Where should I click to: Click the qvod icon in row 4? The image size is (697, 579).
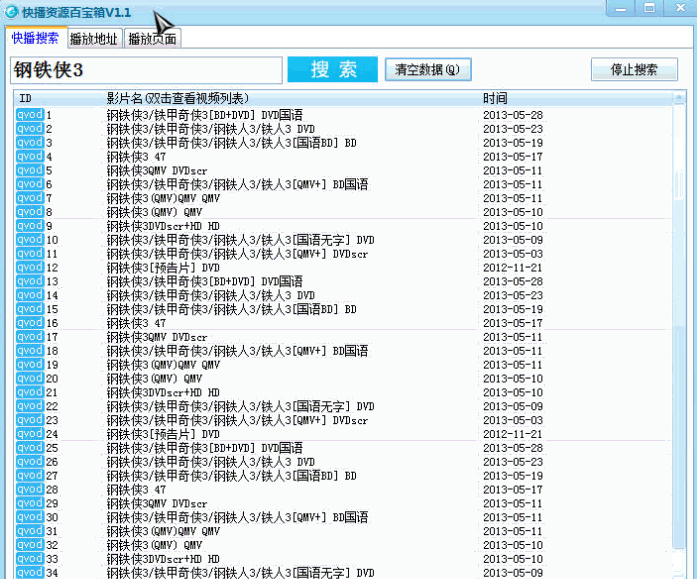coord(30,156)
